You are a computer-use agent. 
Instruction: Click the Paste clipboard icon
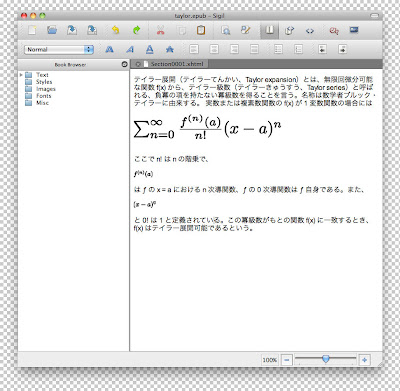(x=201, y=30)
